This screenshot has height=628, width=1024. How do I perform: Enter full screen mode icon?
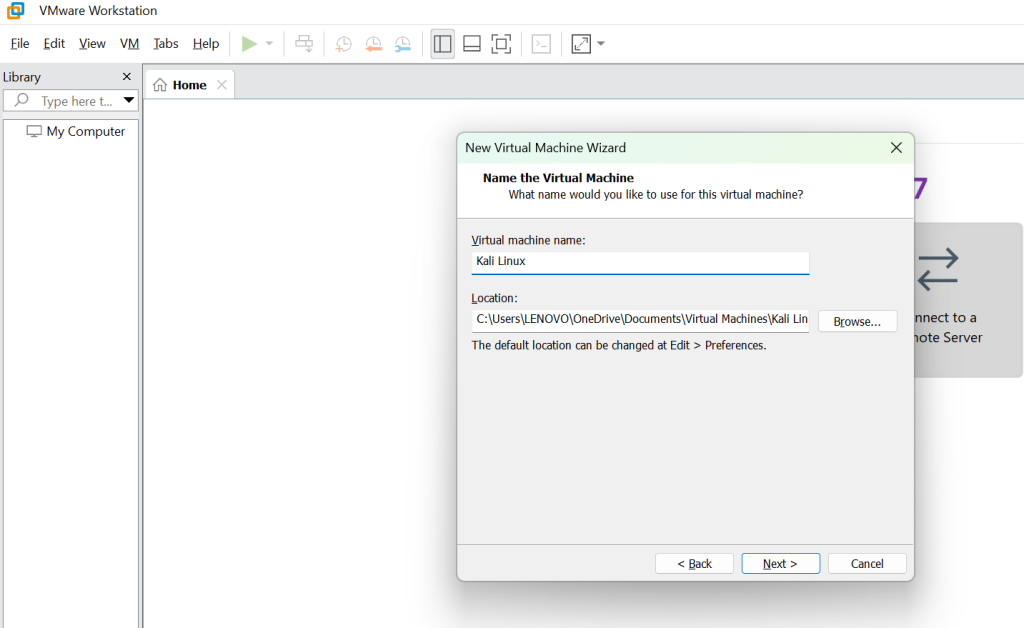(x=501, y=44)
